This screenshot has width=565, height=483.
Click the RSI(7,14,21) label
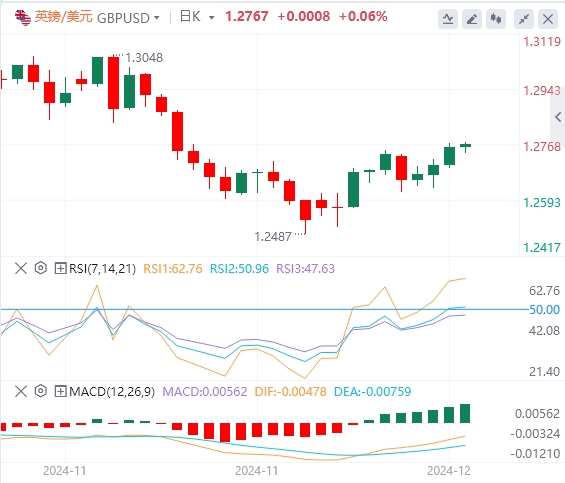click(x=102, y=269)
